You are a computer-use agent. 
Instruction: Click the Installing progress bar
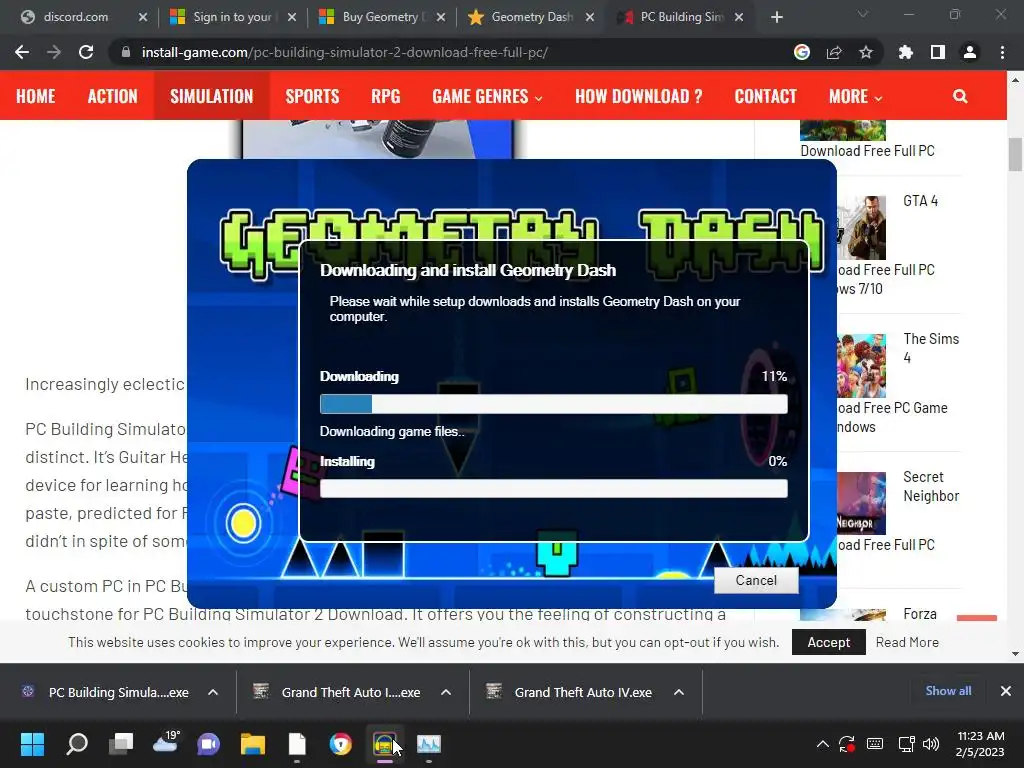(x=554, y=488)
